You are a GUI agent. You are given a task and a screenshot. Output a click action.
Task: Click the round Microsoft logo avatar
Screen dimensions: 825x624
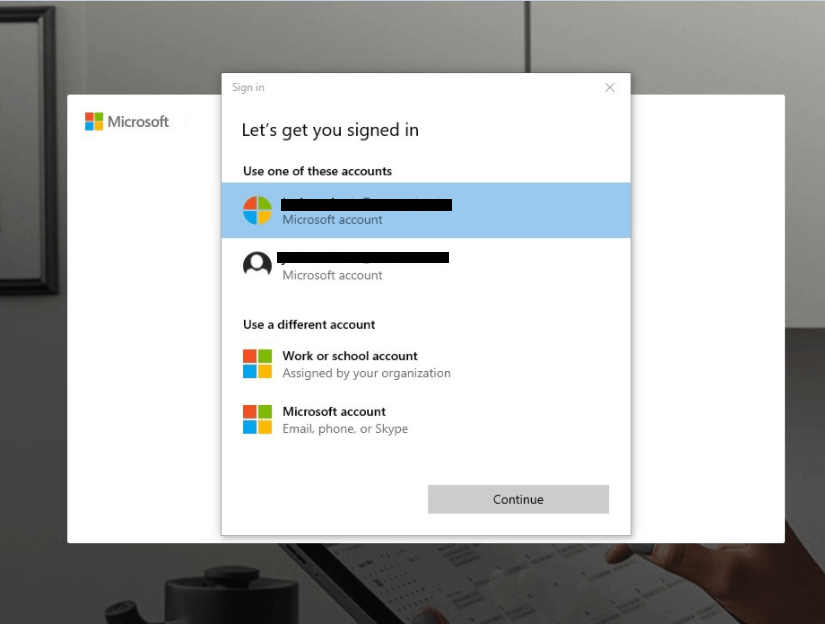(257, 210)
